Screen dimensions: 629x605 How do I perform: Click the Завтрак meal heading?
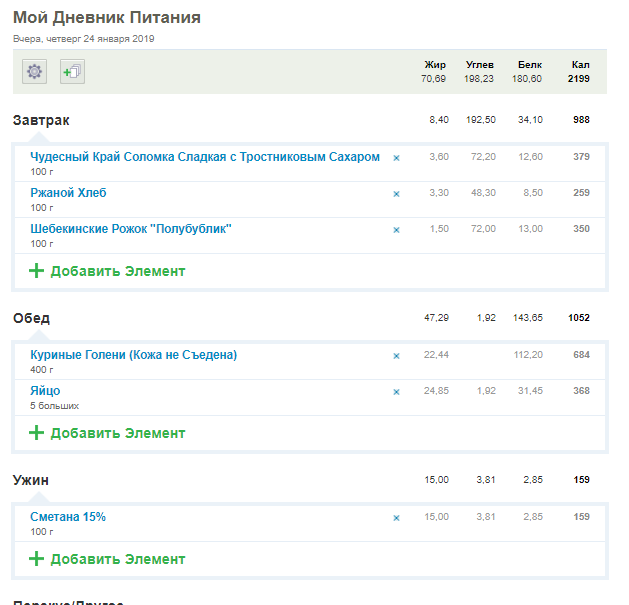coord(41,120)
